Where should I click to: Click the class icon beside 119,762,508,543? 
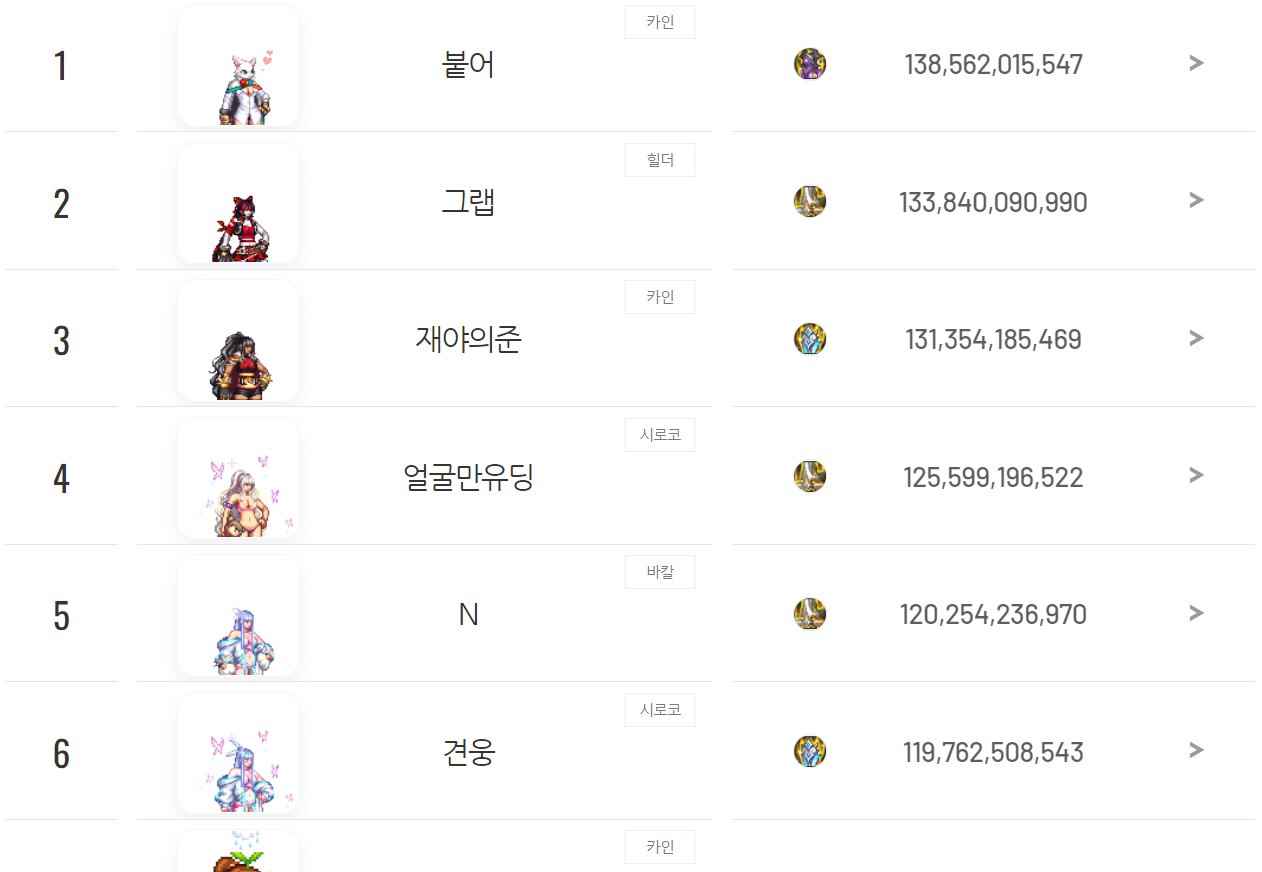(x=810, y=751)
